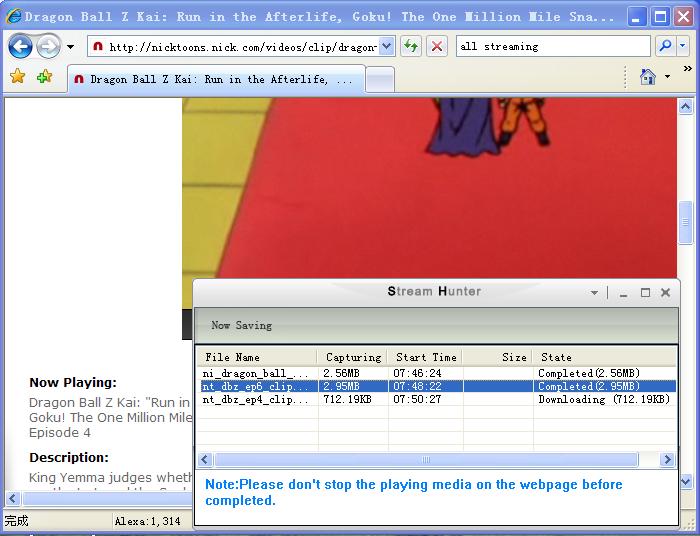Click the Alexa:1,314 status bar entry
This screenshot has height=536, width=700.
point(147,521)
